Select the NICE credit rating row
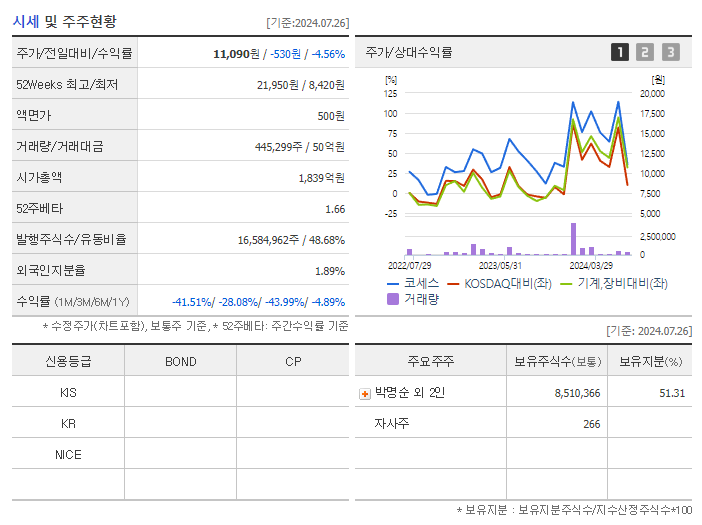This screenshot has width=702, height=525. [x=180, y=454]
